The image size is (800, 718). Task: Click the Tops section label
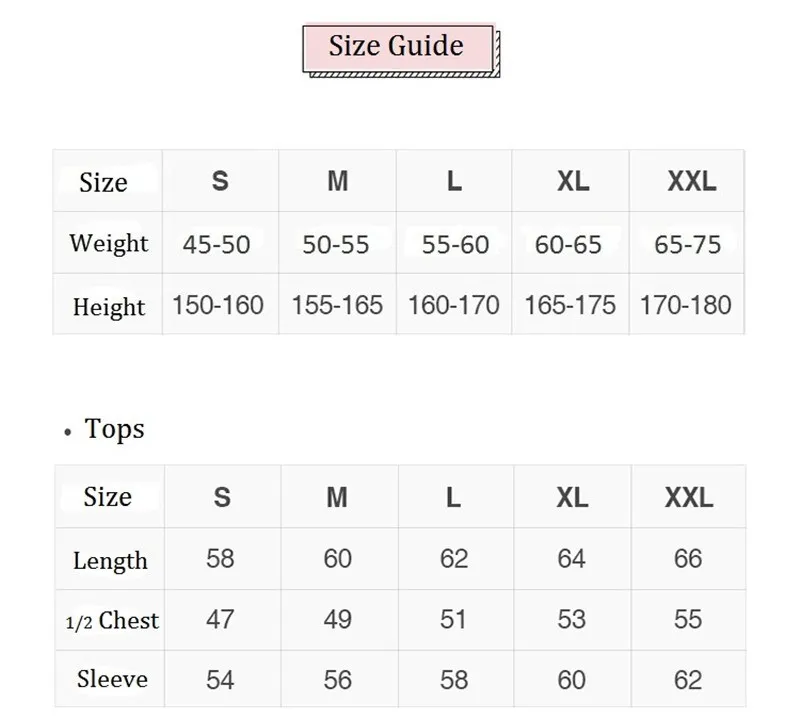114,429
